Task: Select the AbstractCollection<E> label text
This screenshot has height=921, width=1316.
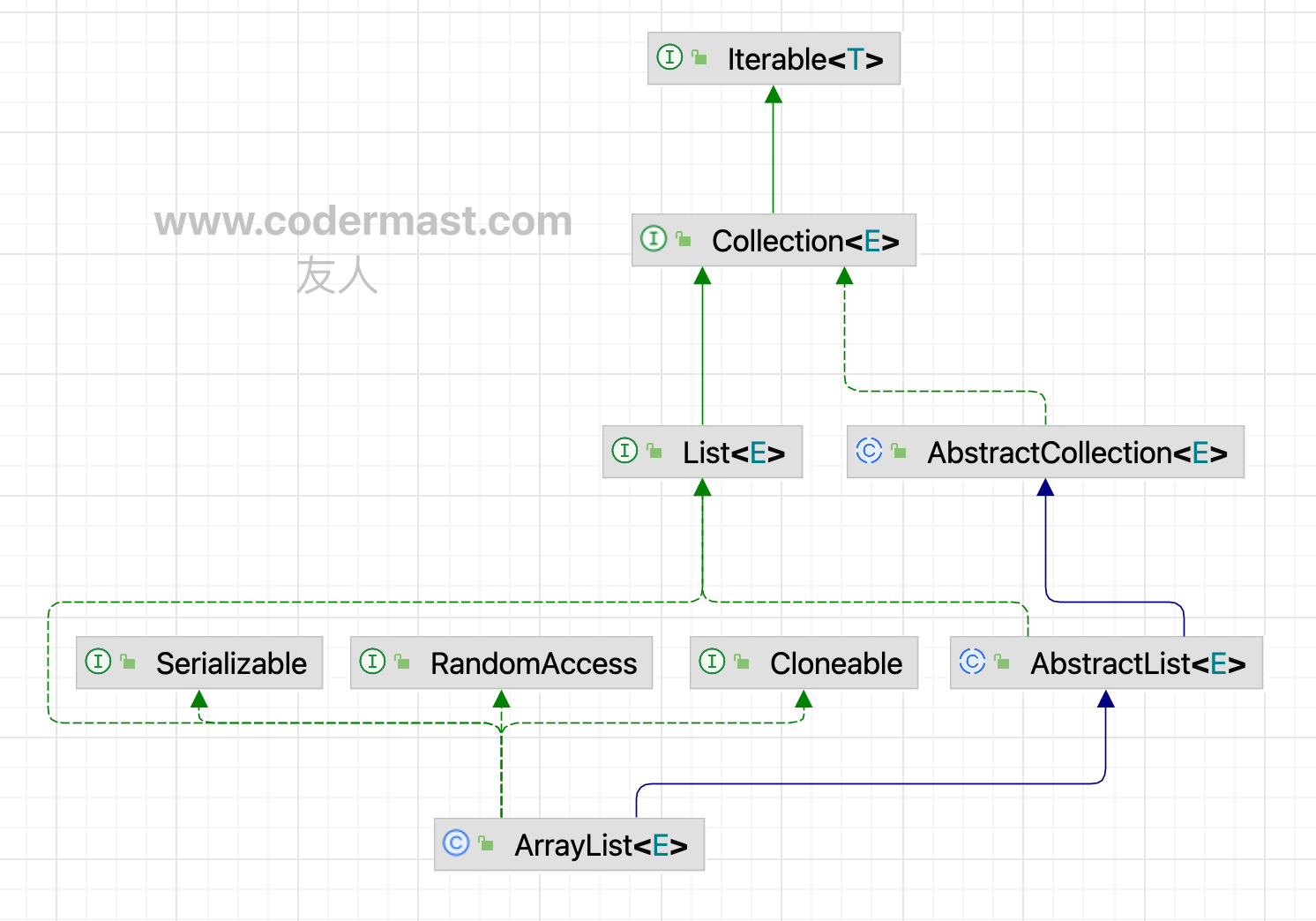Action: (x=1076, y=453)
